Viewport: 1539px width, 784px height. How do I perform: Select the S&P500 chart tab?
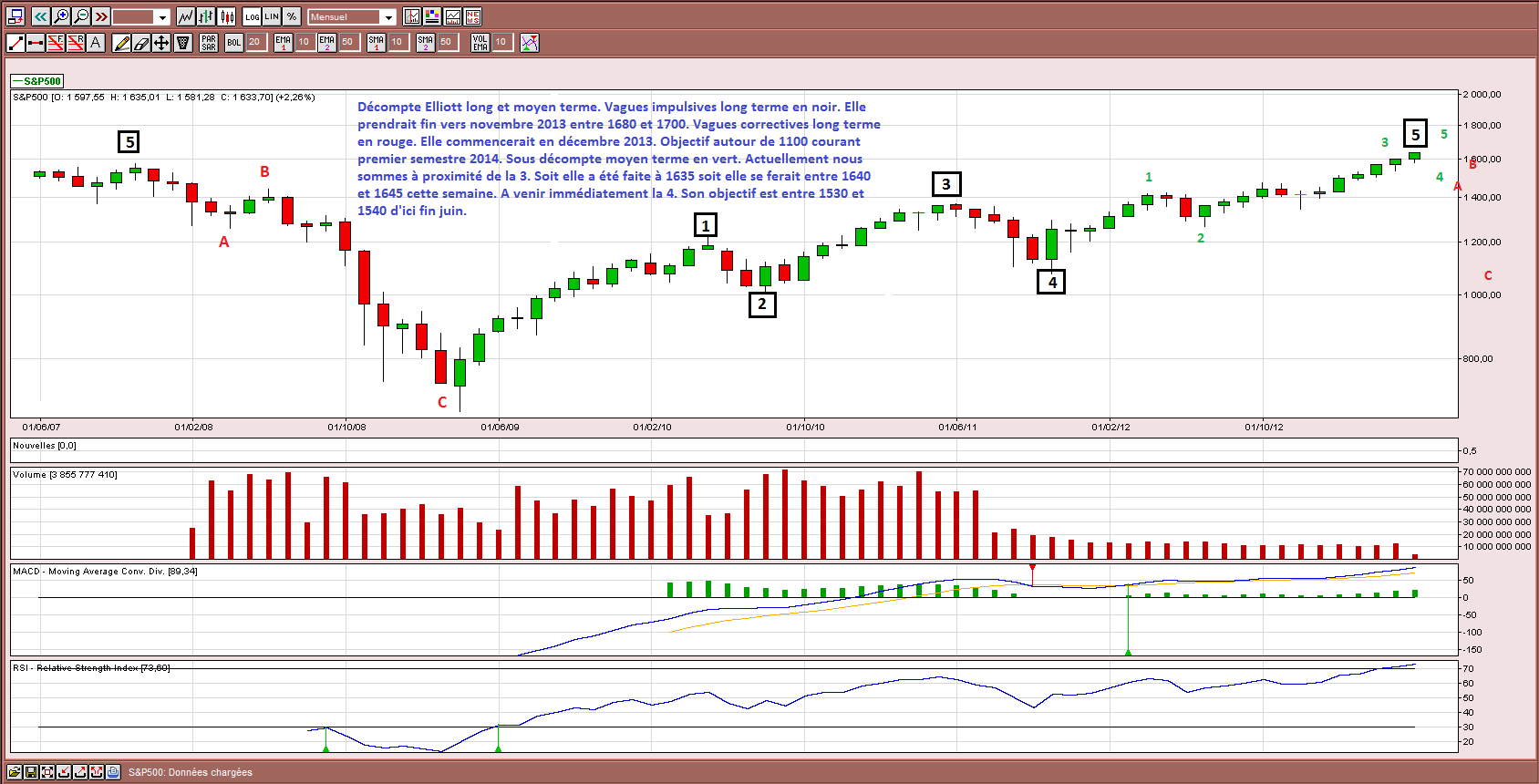[37, 81]
